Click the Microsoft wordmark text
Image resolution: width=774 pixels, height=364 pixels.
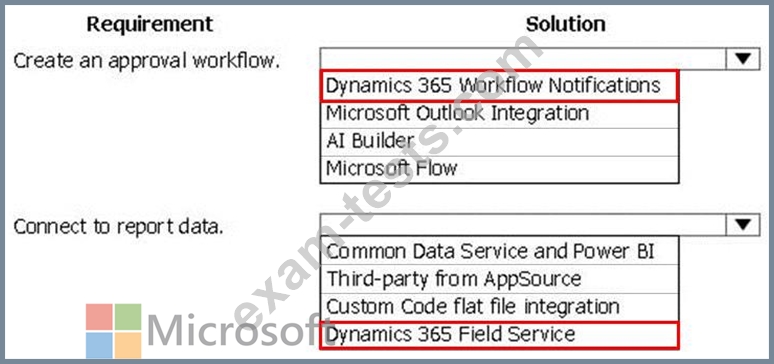(234, 331)
